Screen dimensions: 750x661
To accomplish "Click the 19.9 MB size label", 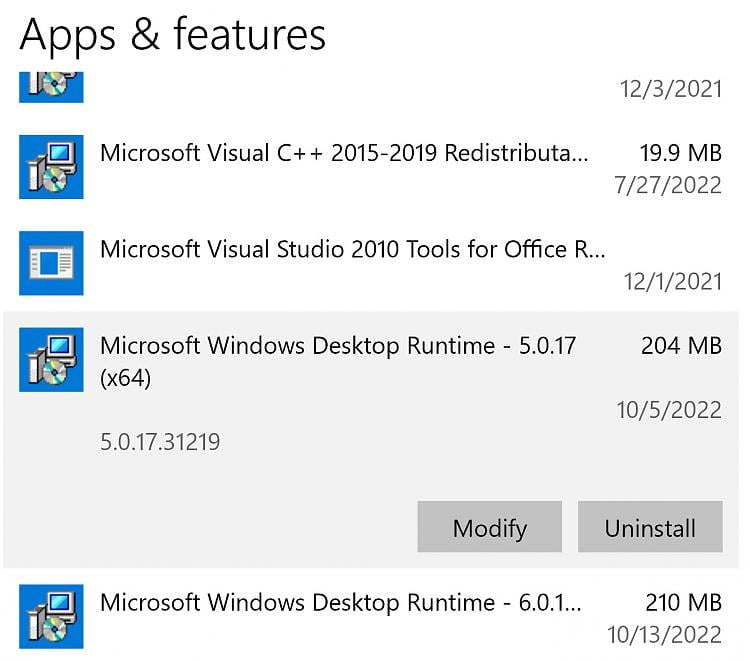I will 681,153.
